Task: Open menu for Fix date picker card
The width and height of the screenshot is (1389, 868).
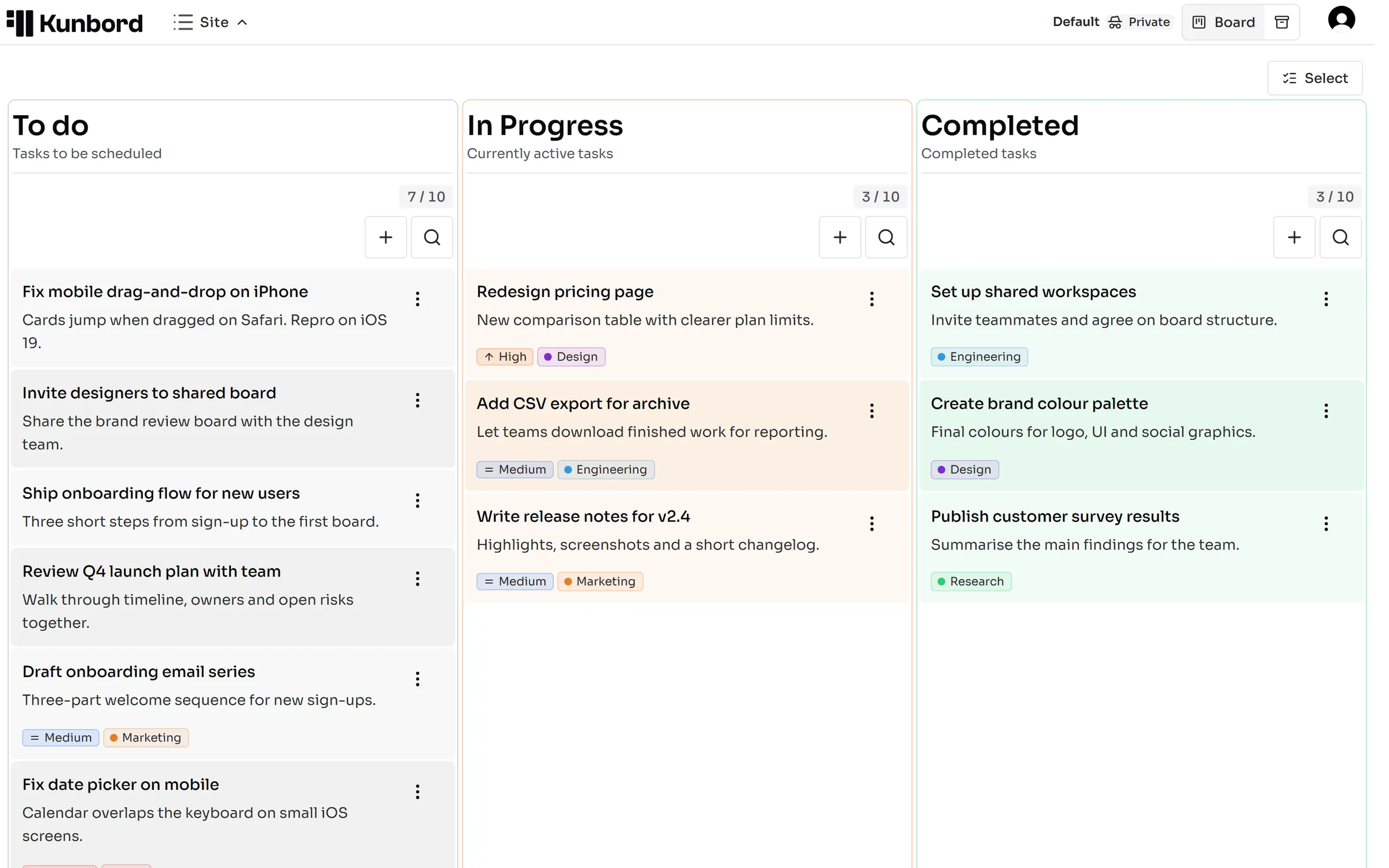Action: (417, 792)
